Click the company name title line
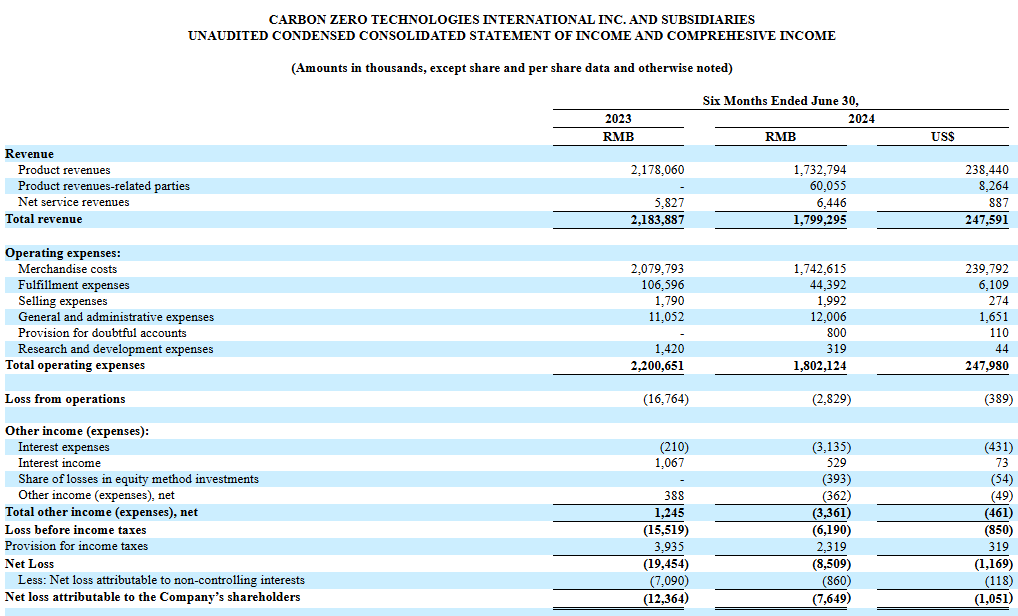This screenshot has height=616, width=1018. coord(512,19)
